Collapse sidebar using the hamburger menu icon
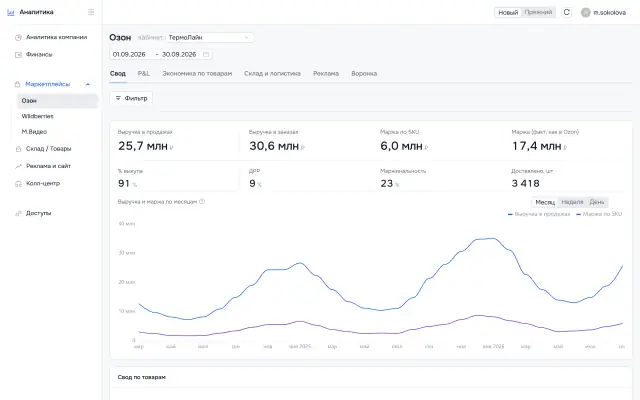The image size is (640, 400). pos(91,12)
